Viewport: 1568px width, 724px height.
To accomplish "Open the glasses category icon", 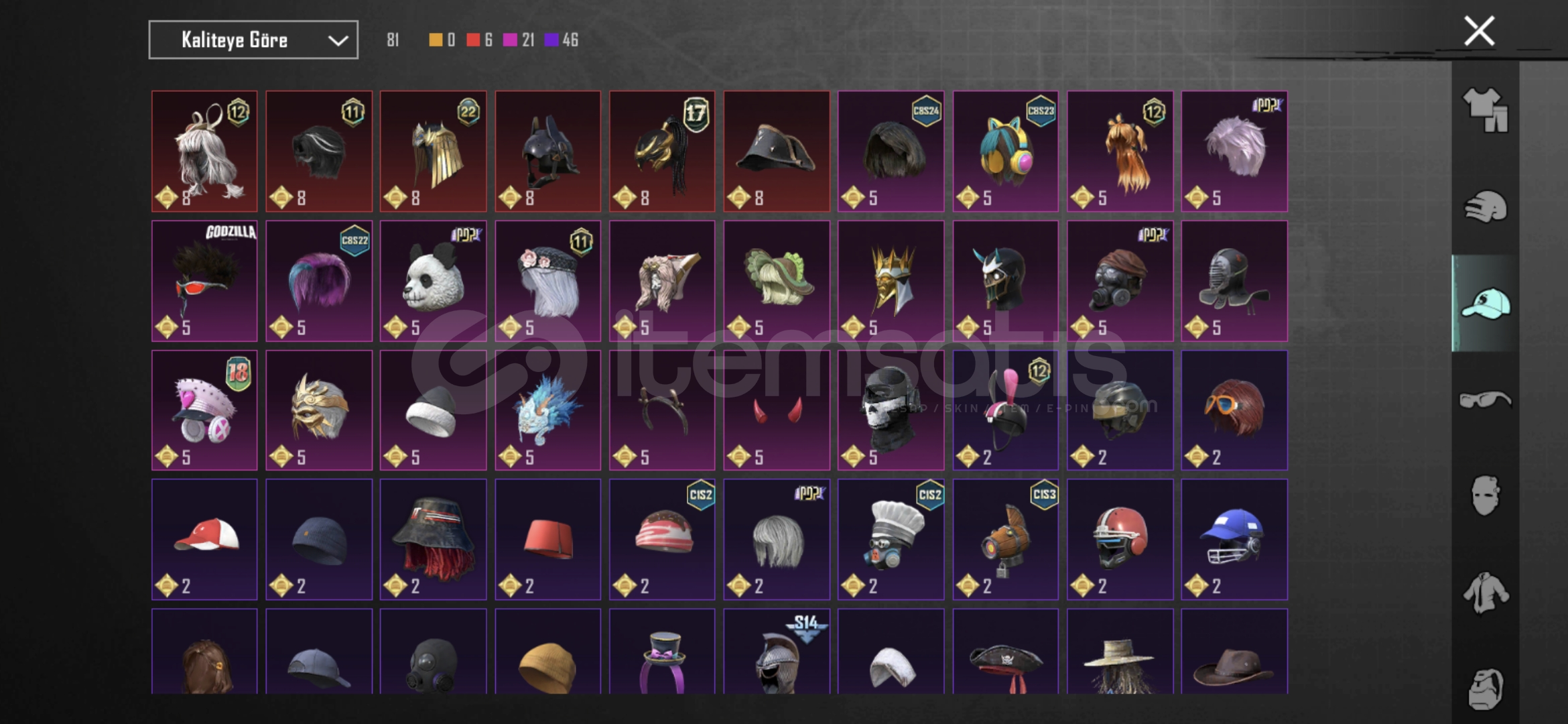I will [1485, 400].
